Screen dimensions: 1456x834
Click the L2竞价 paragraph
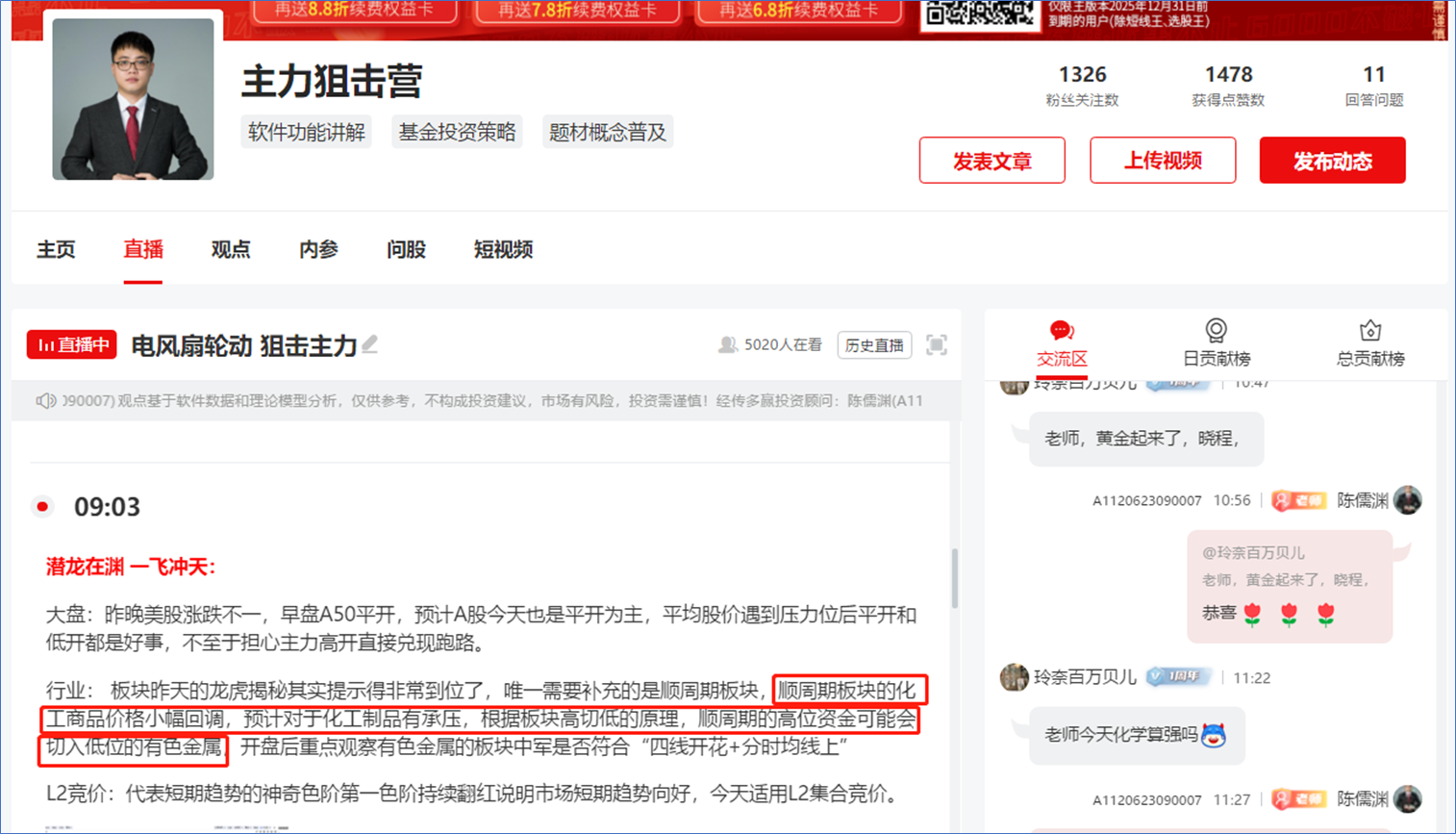click(475, 794)
